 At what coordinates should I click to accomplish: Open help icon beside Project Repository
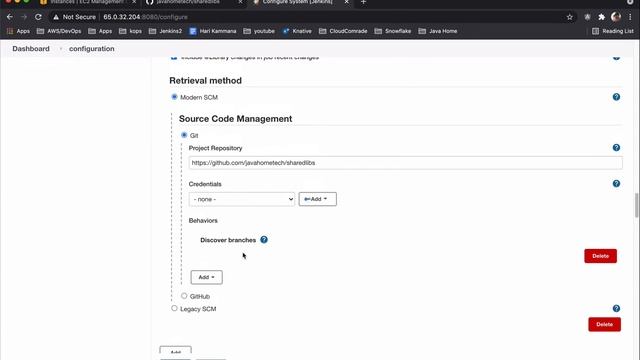pos(616,147)
